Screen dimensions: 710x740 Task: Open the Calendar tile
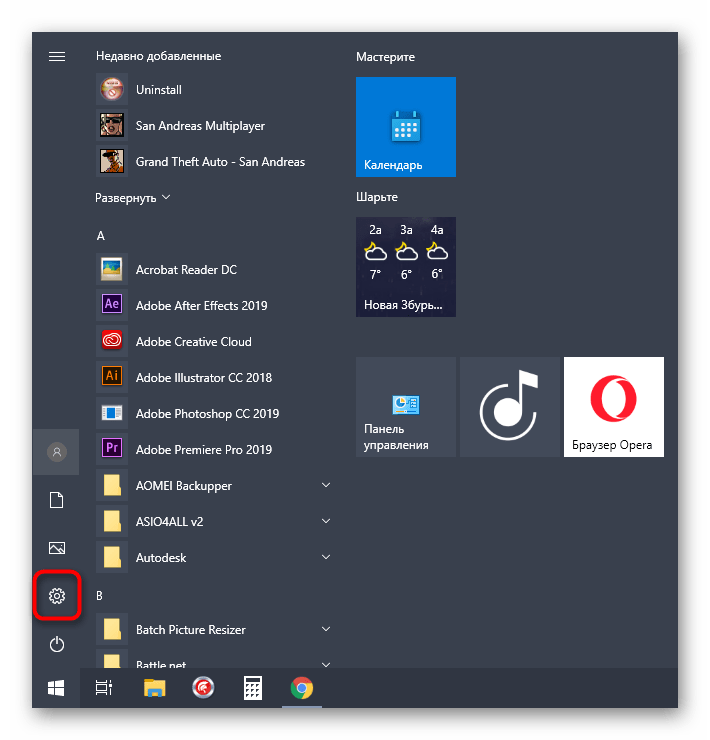click(x=406, y=127)
